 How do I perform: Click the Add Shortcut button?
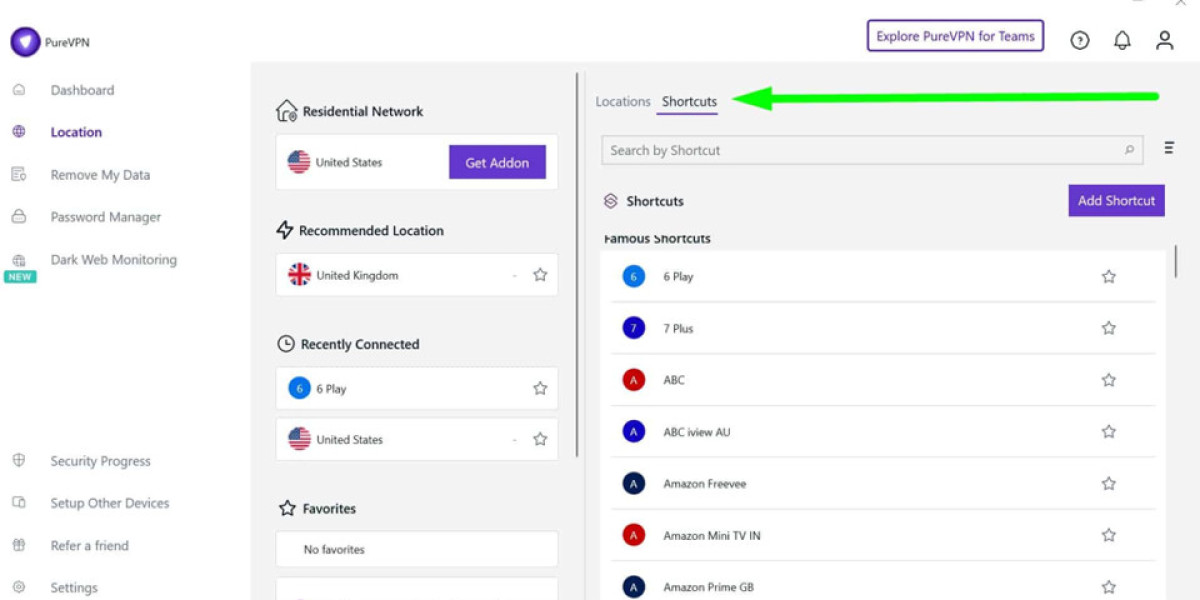pyautogui.click(x=1116, y=200)
